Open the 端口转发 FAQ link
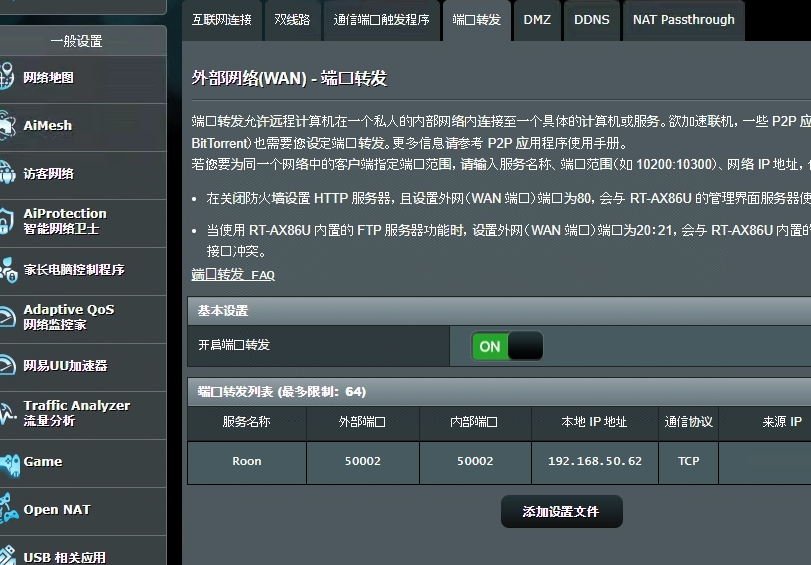The image size is (811, 565). coord(233,274)
